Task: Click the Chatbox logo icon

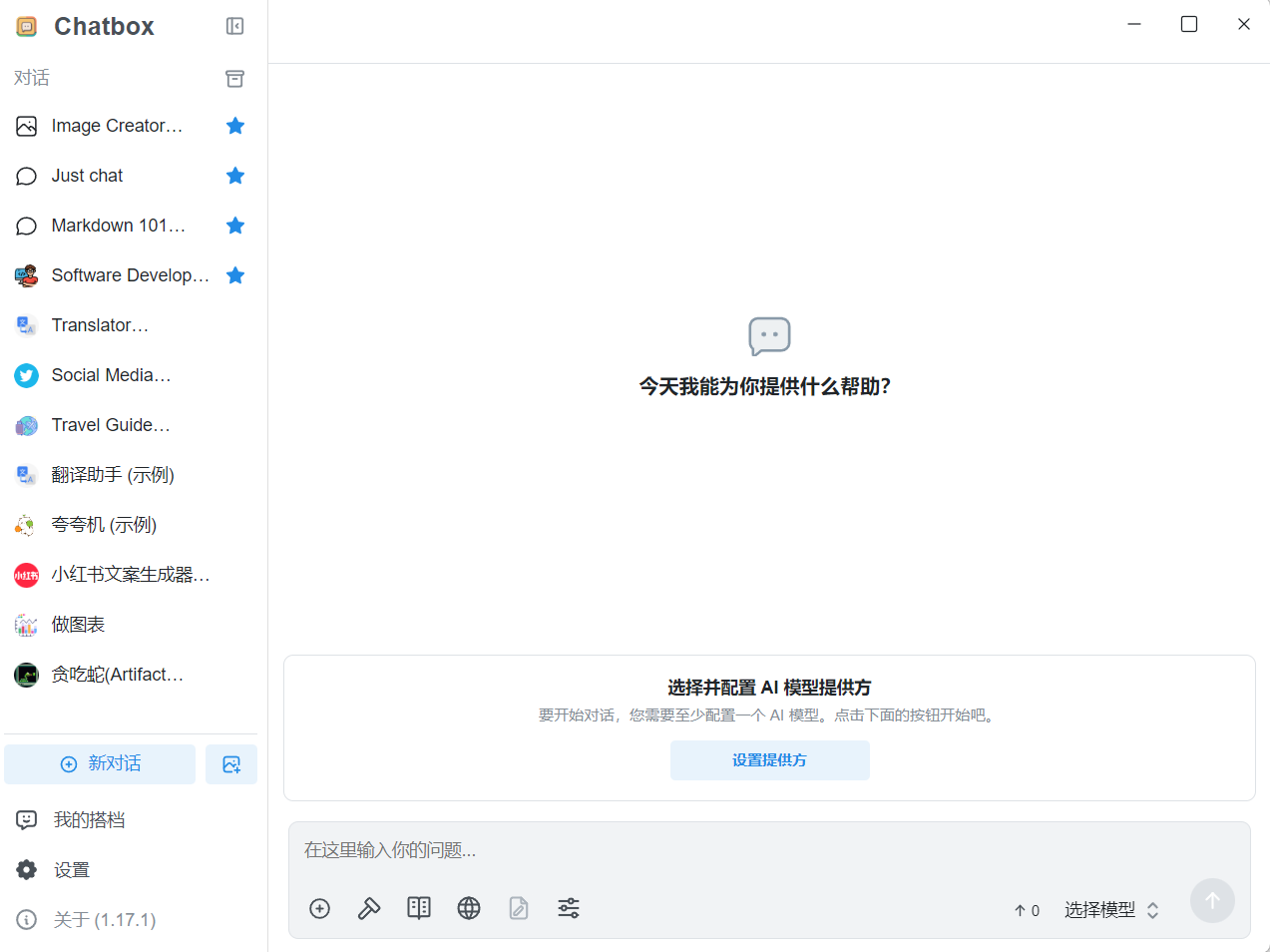Action: pyautogui.click(x=25, y=26)
